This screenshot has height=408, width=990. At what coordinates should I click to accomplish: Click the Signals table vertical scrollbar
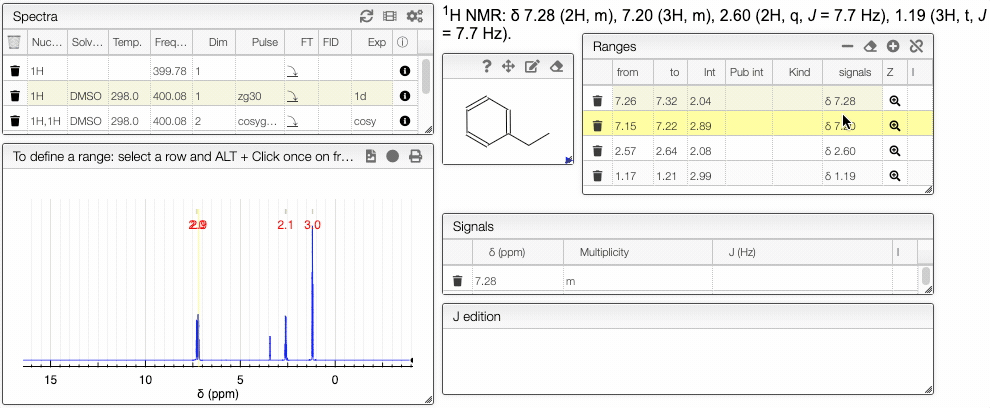pos(926,277)
